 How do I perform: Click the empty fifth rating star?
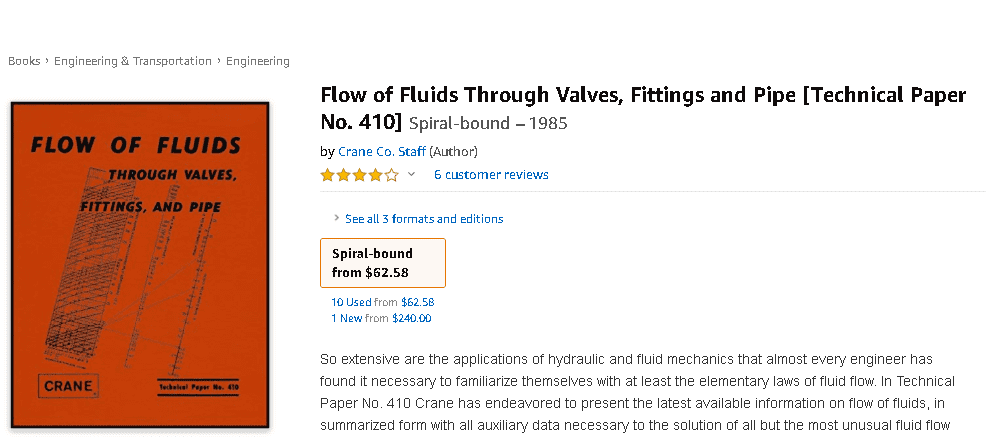(x=391, y=175)
